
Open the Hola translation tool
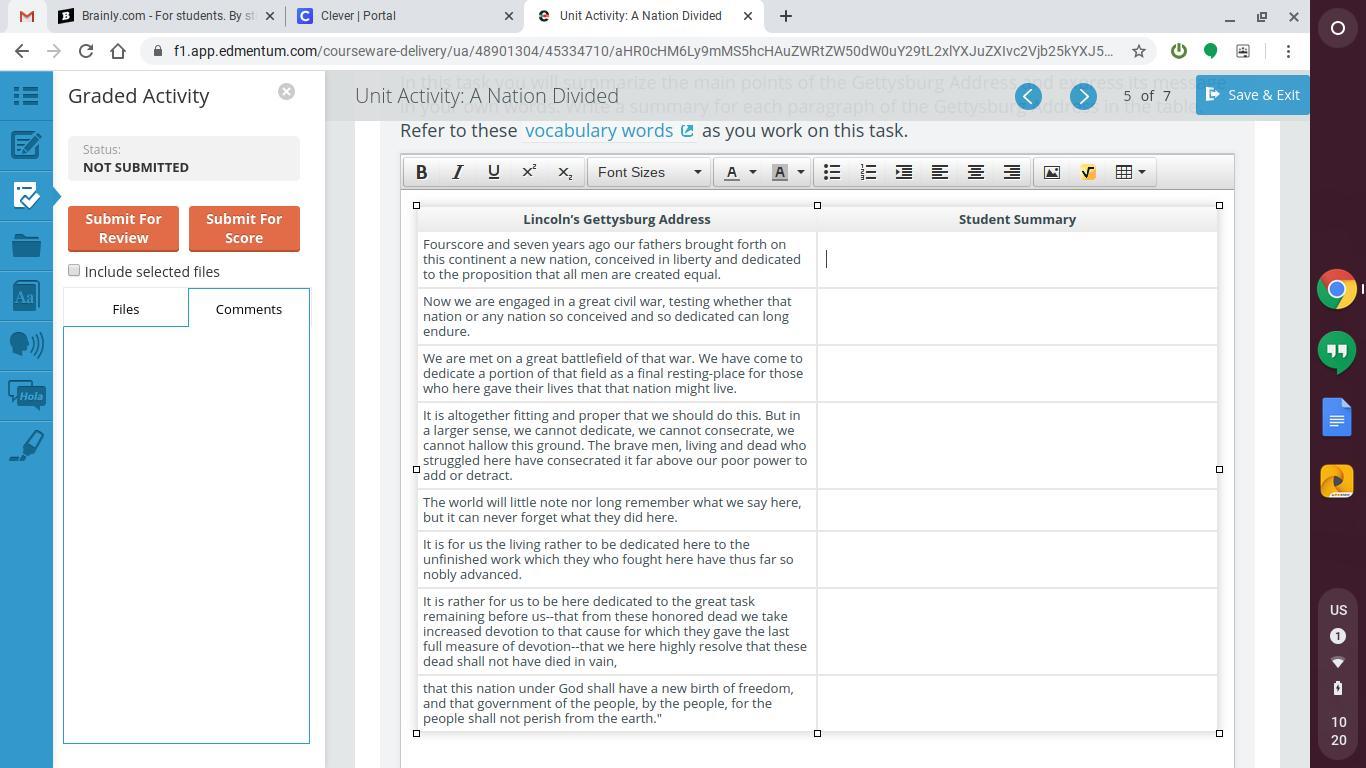(x=26, y=395)
